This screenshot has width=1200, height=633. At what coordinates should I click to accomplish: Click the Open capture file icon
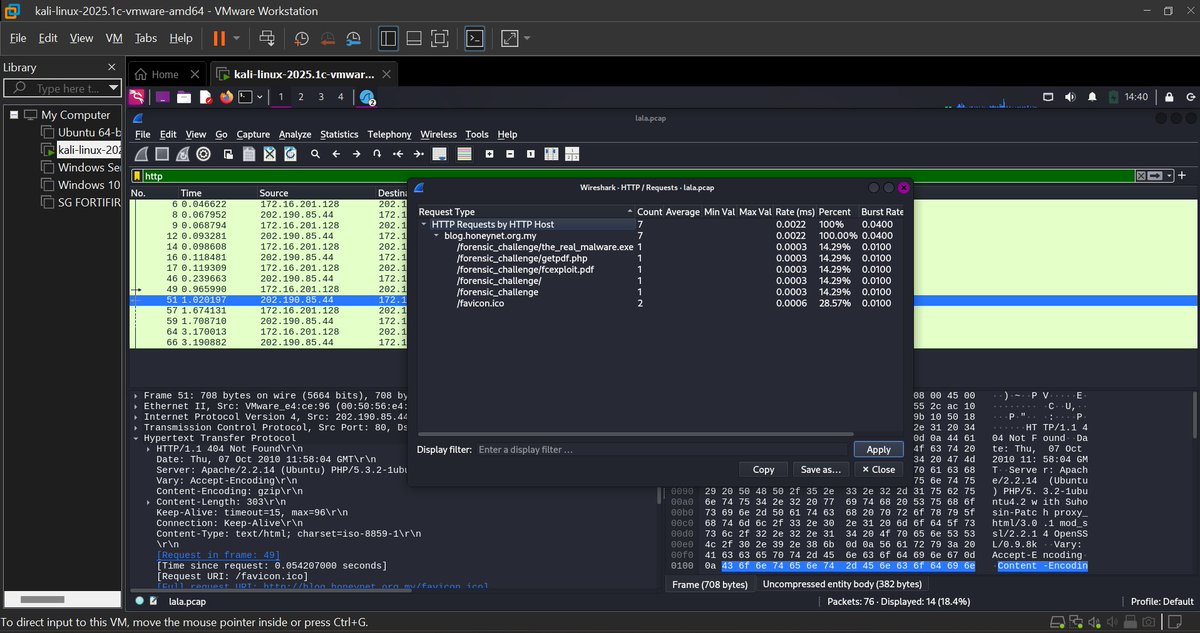tap(229, 154)
